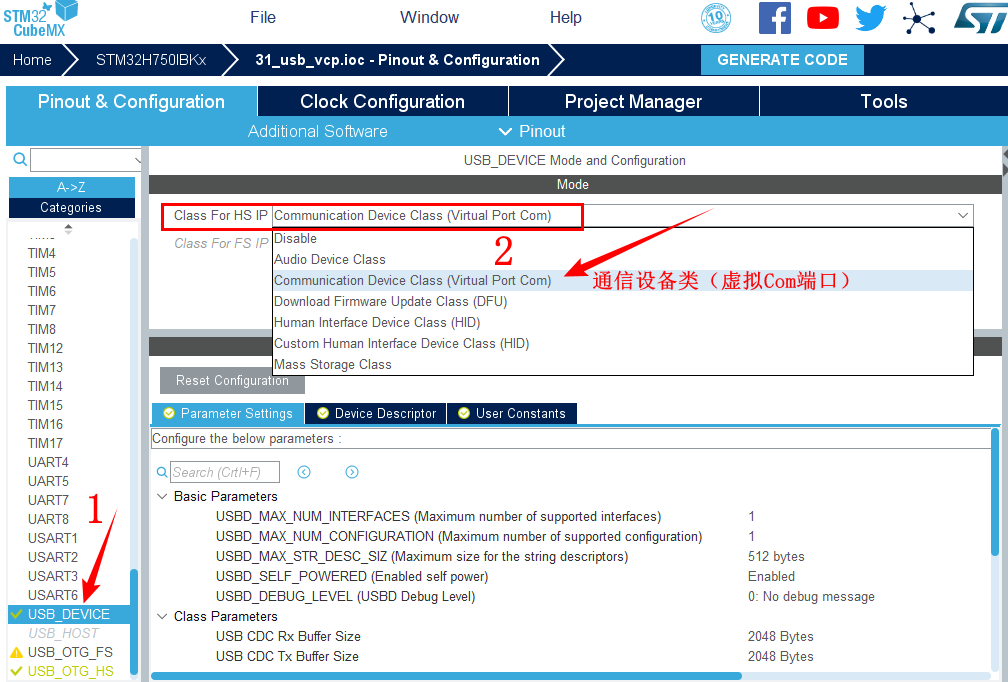
Task: Click the Facebook icon in header
Action: (x=774, y=18)
